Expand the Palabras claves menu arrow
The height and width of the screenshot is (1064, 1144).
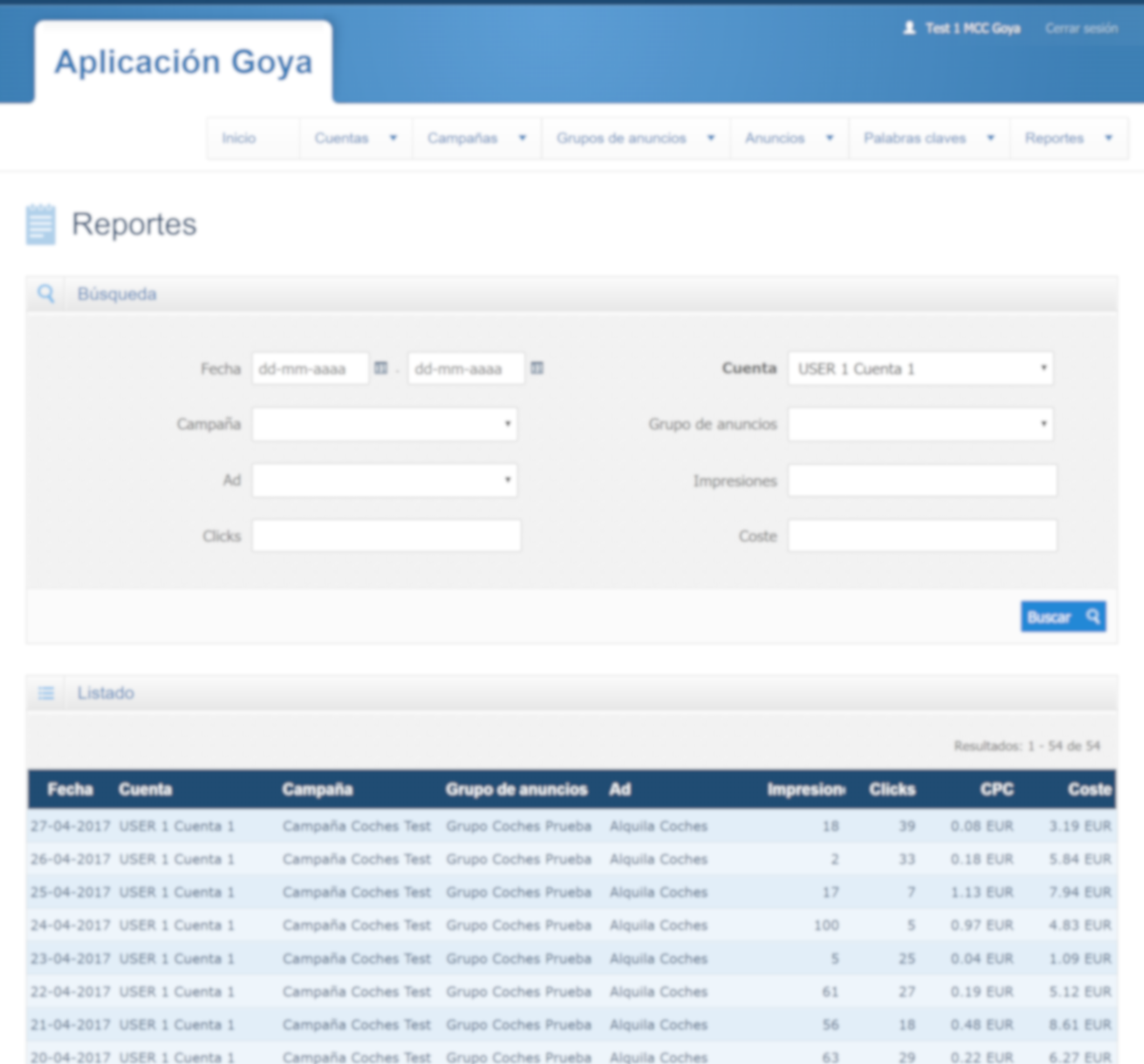click(991, 138)
